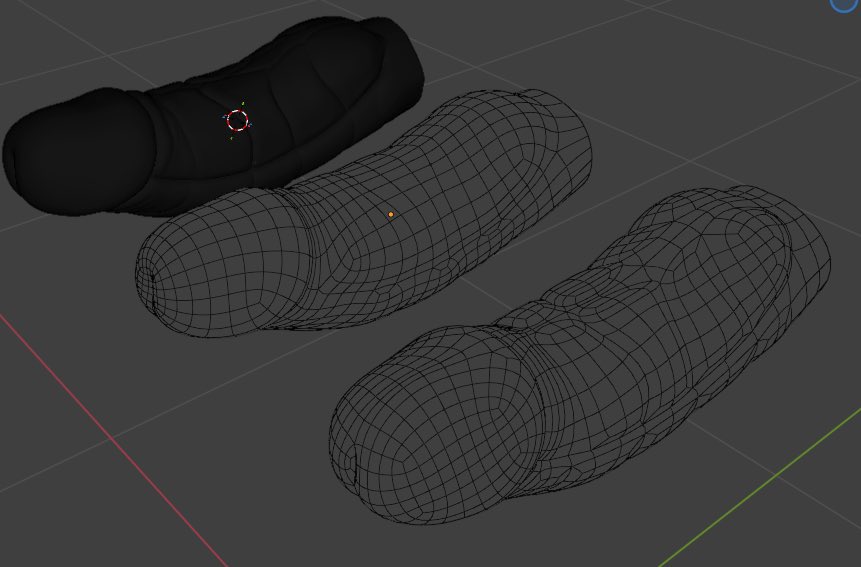Click the orange object origin dot
Viewport: 861px width, 567px height.
click(x=391, y=215)
